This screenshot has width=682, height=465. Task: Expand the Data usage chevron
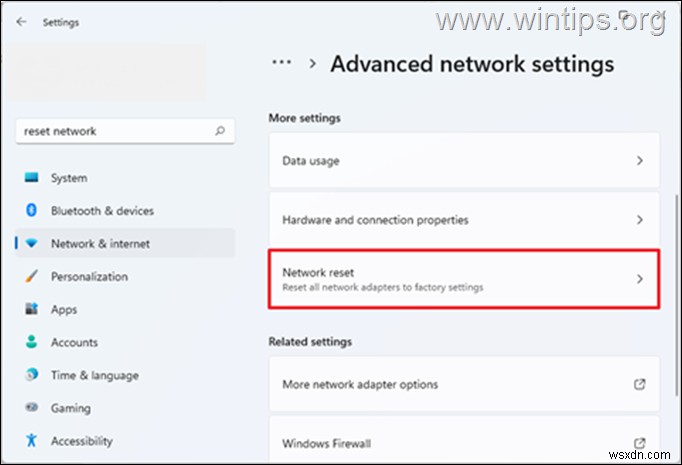click(640, 160)
